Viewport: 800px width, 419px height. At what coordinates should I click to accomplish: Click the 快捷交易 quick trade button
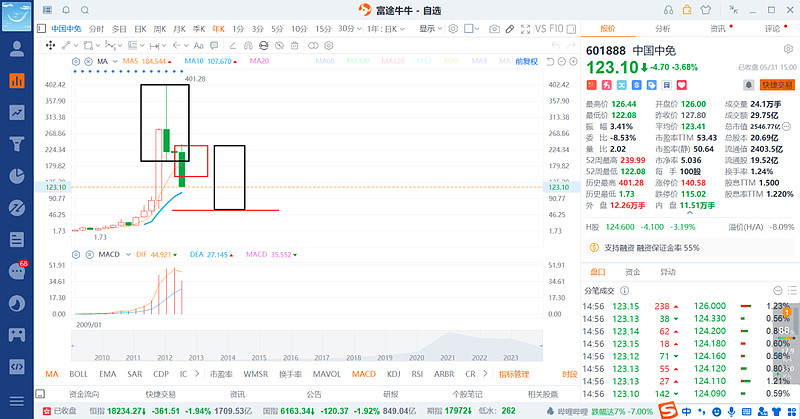click(x=777, y=85)
